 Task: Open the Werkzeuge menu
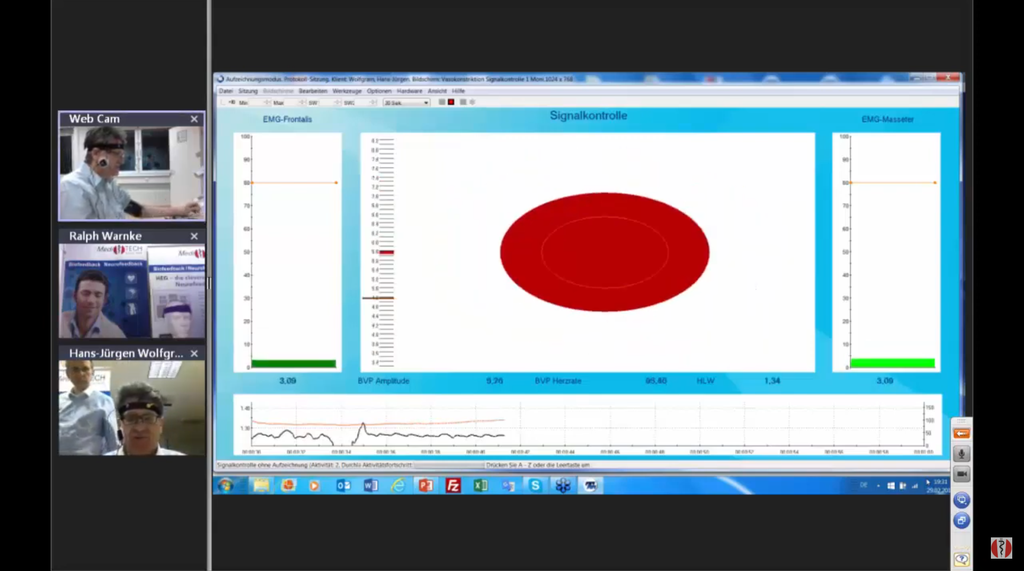click(x=347, y=91)
